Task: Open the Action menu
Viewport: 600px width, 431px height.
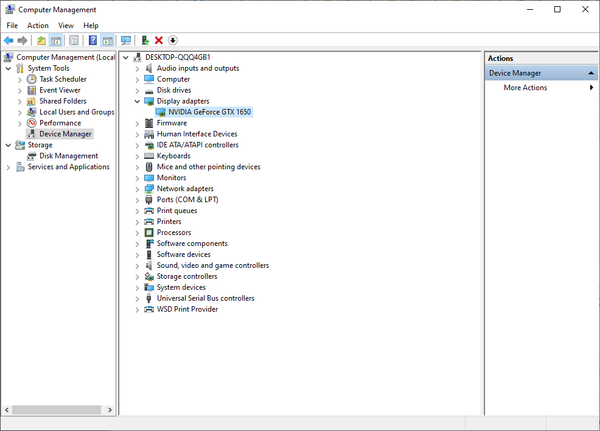Action: pos(38,25)
